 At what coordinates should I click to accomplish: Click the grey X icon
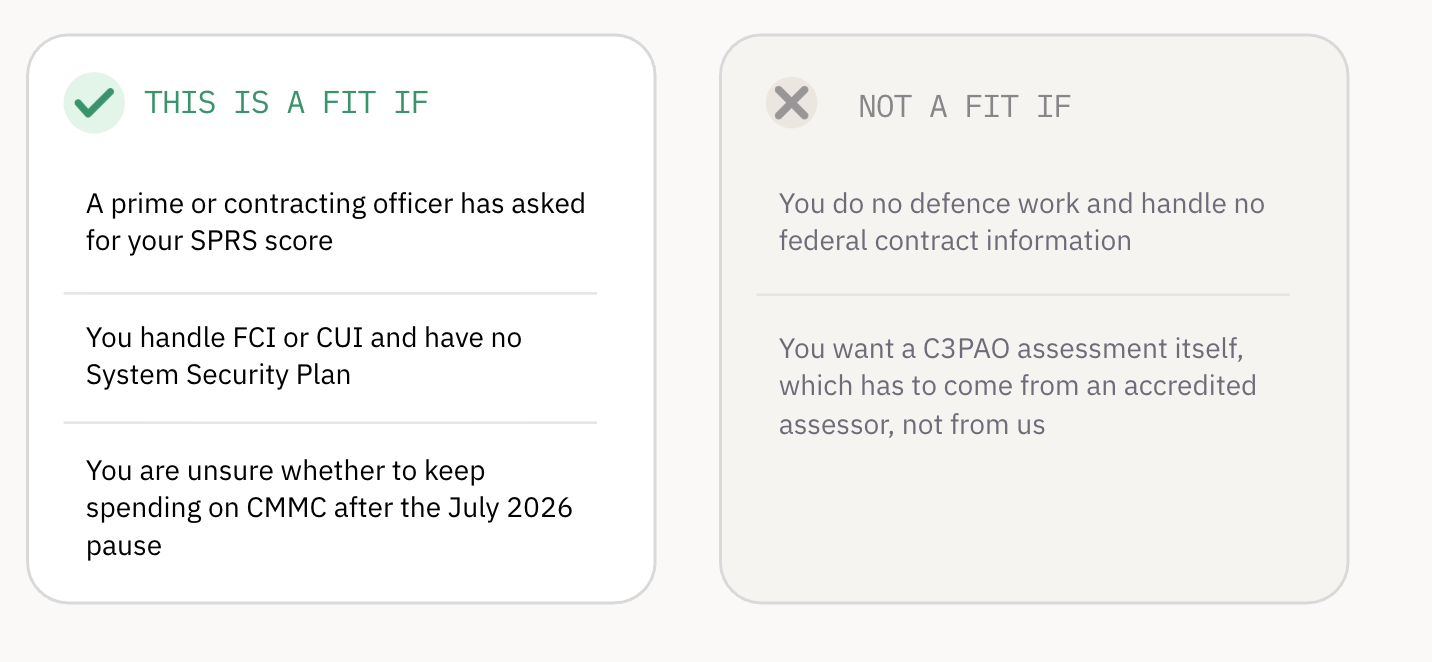coord(792,103)
